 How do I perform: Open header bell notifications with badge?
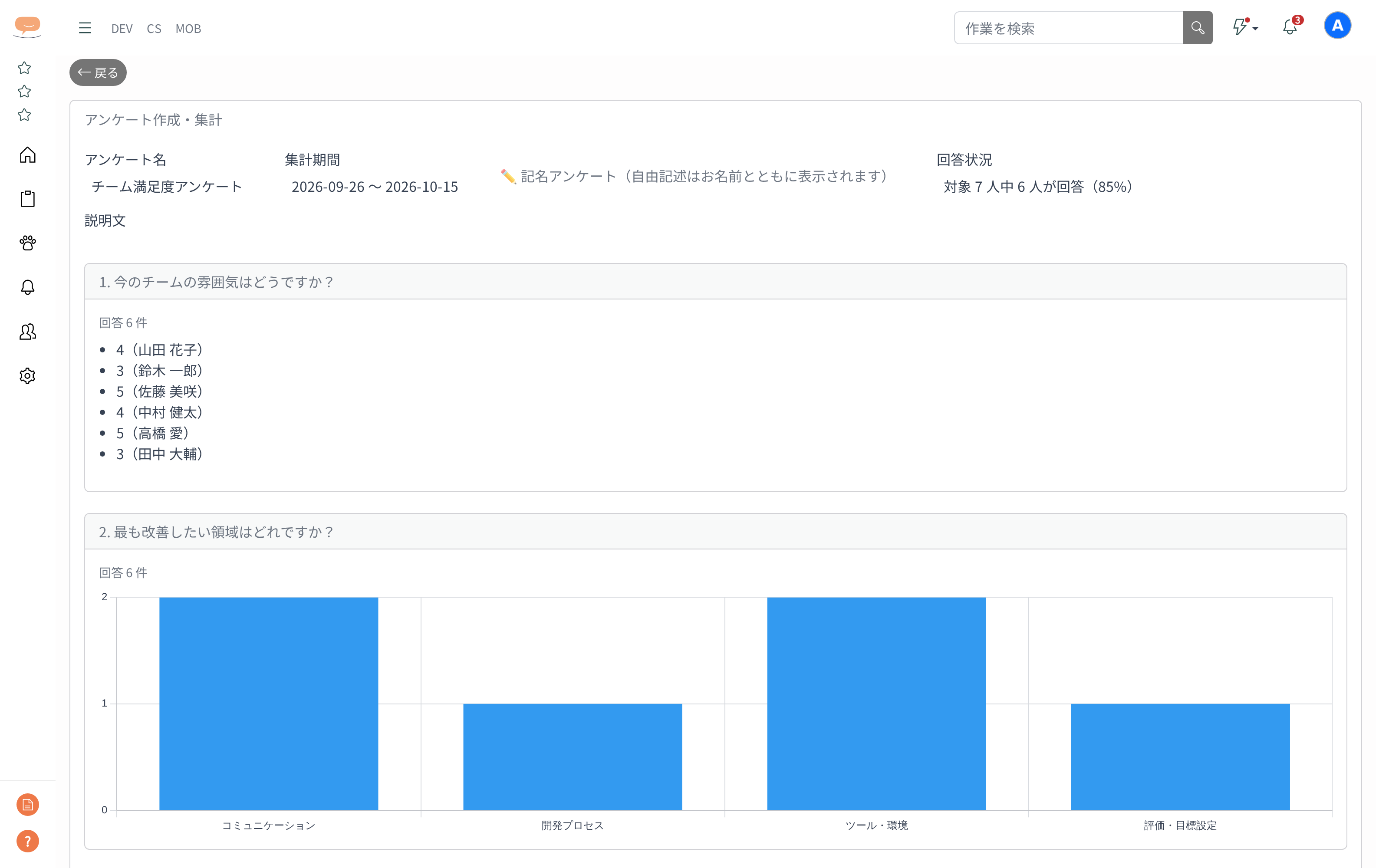point(1291,26)
